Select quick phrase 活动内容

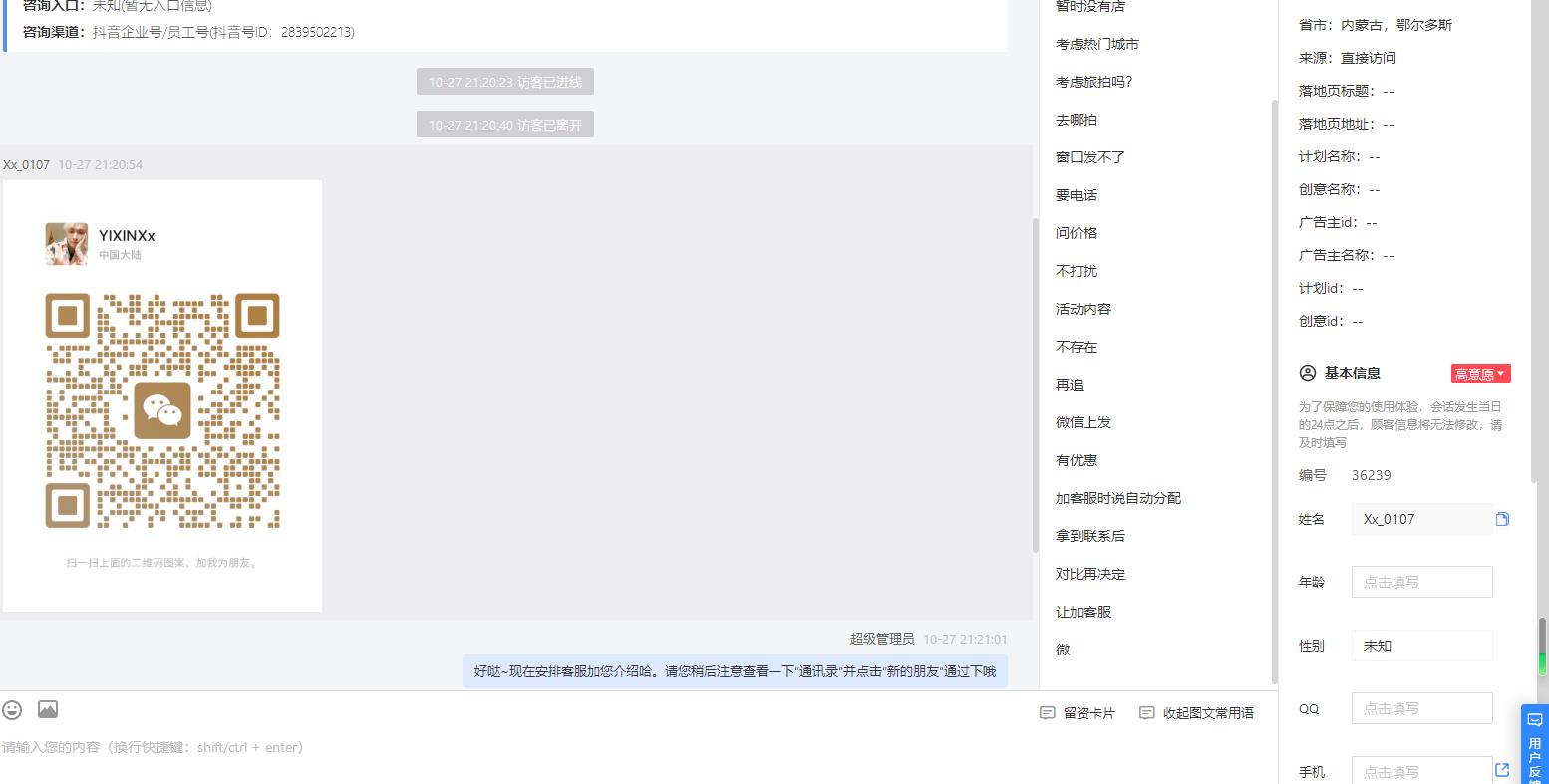[1084, 309]
